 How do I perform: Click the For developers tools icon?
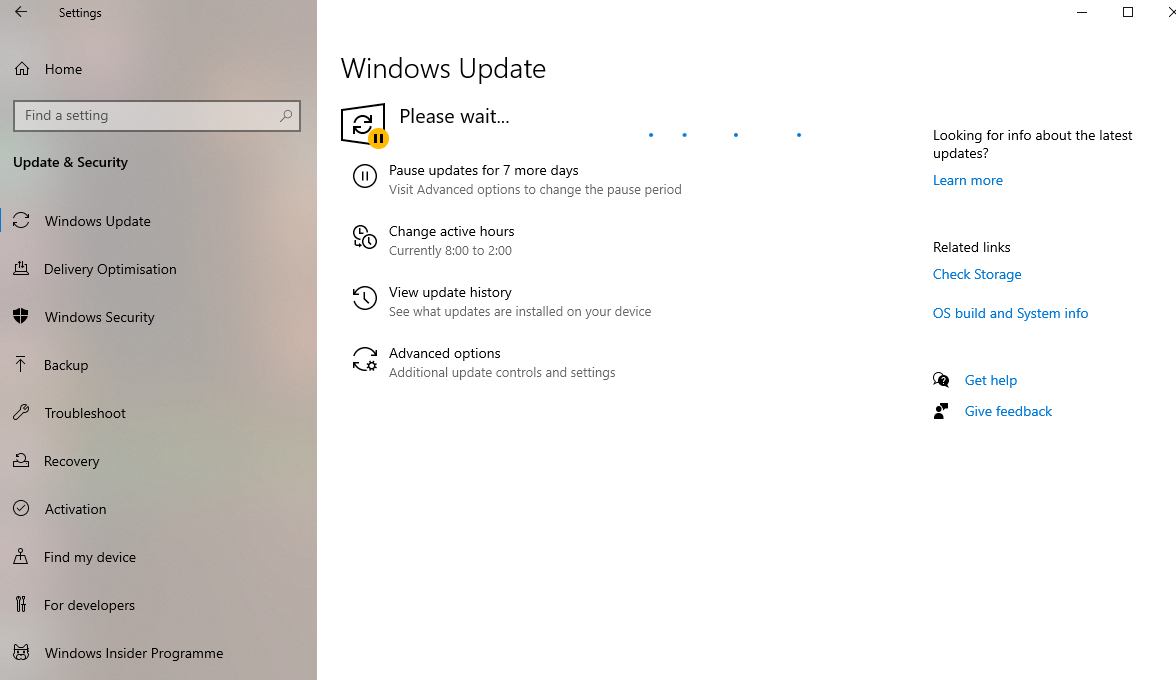coord(21,604)
